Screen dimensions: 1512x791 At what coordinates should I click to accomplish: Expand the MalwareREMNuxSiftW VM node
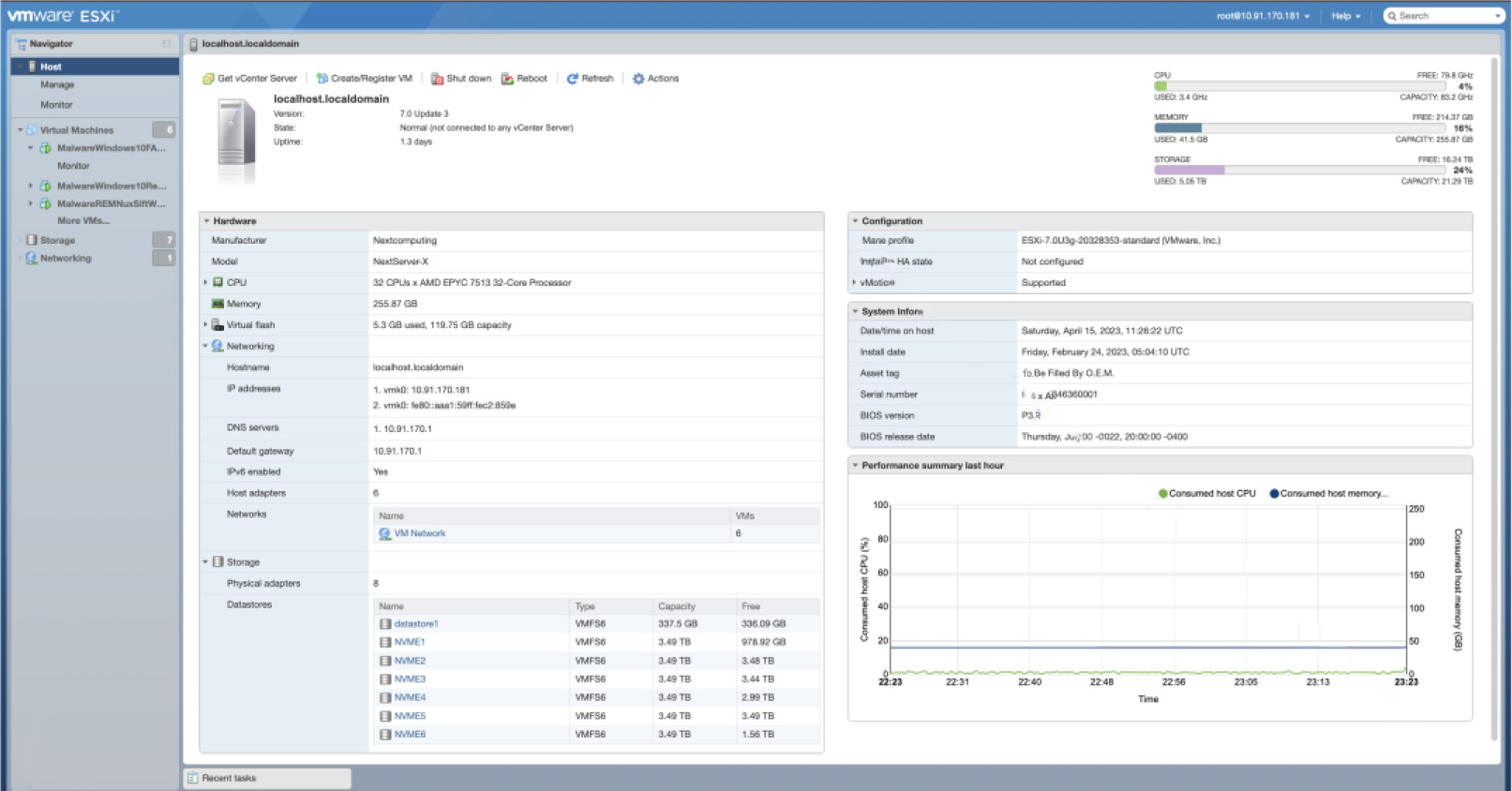point(30,203)
